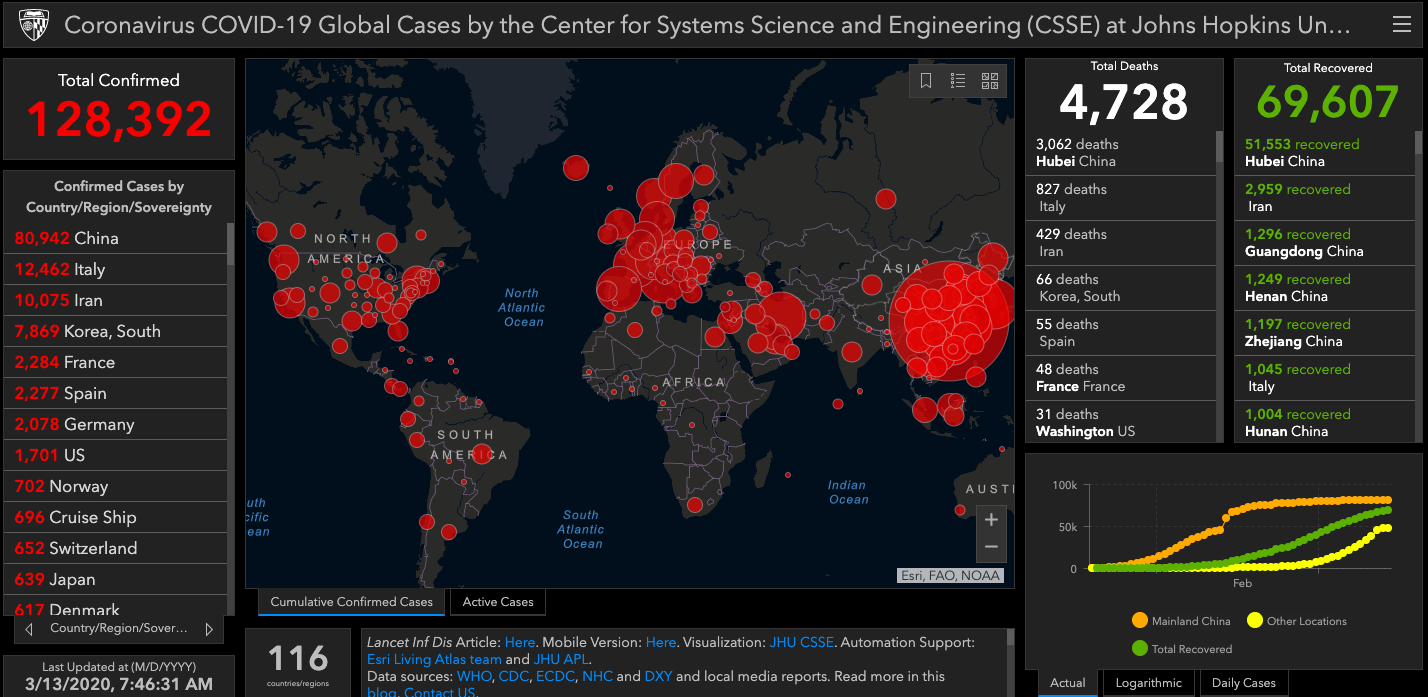Open the Country/Region/Sovereignty list selector
1428x697 pixels.
(118, 629)
